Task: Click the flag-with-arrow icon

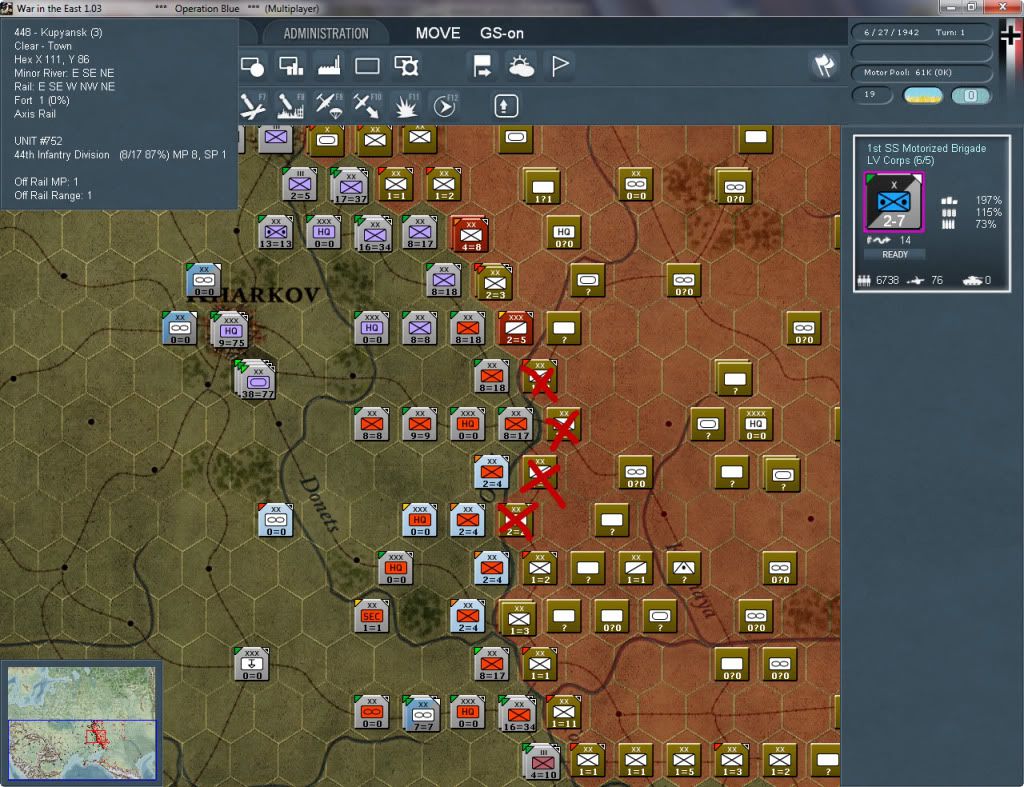Action: [482, 66]
